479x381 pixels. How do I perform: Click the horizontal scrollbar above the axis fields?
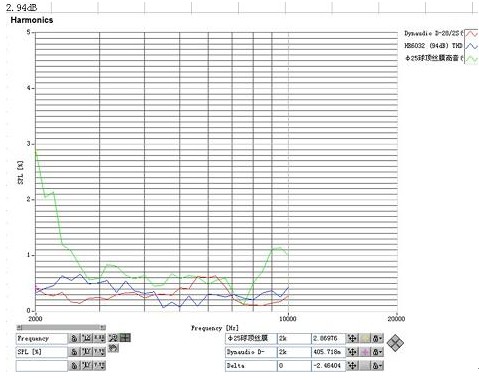point(61,327)
